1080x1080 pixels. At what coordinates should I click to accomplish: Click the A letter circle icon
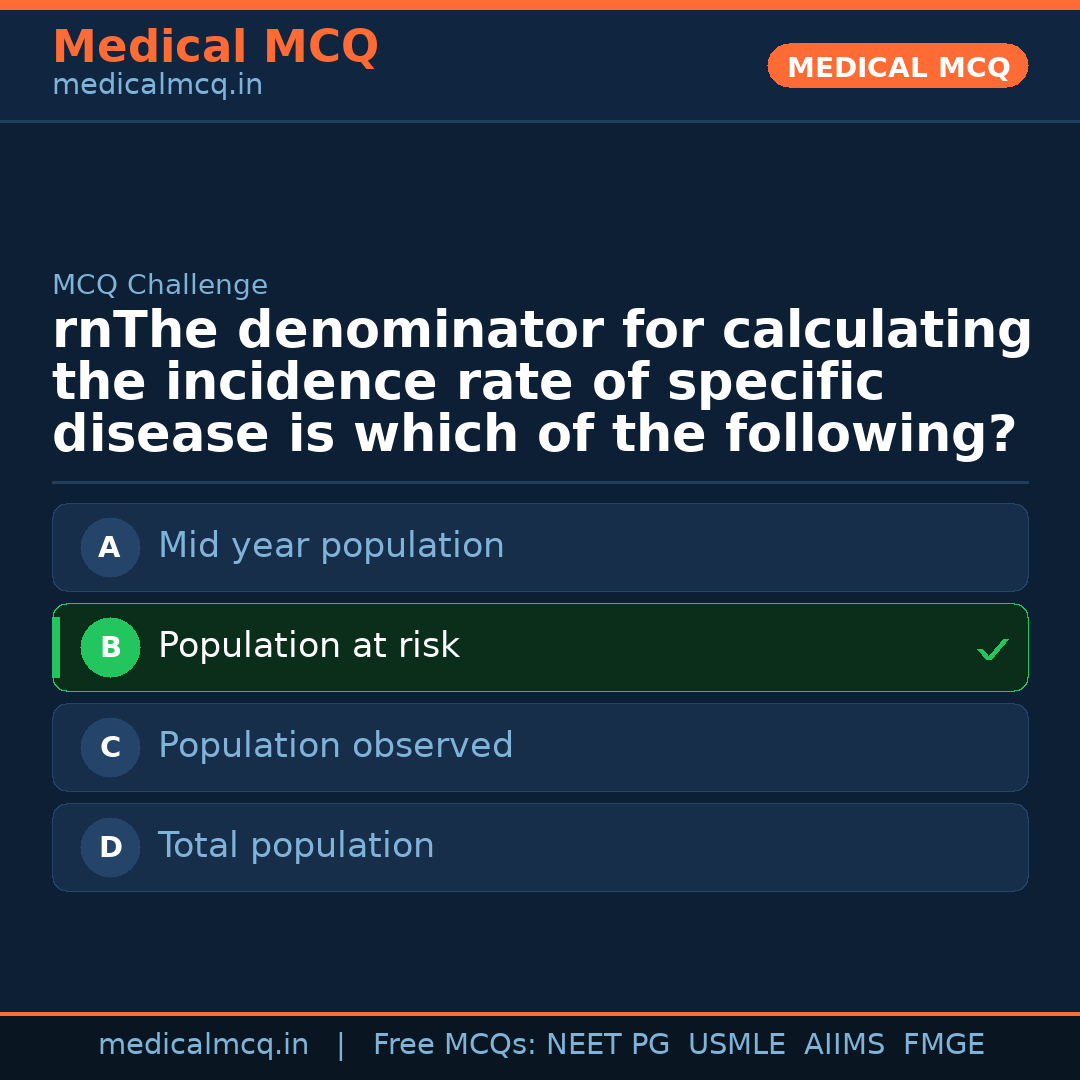(110, 547)
